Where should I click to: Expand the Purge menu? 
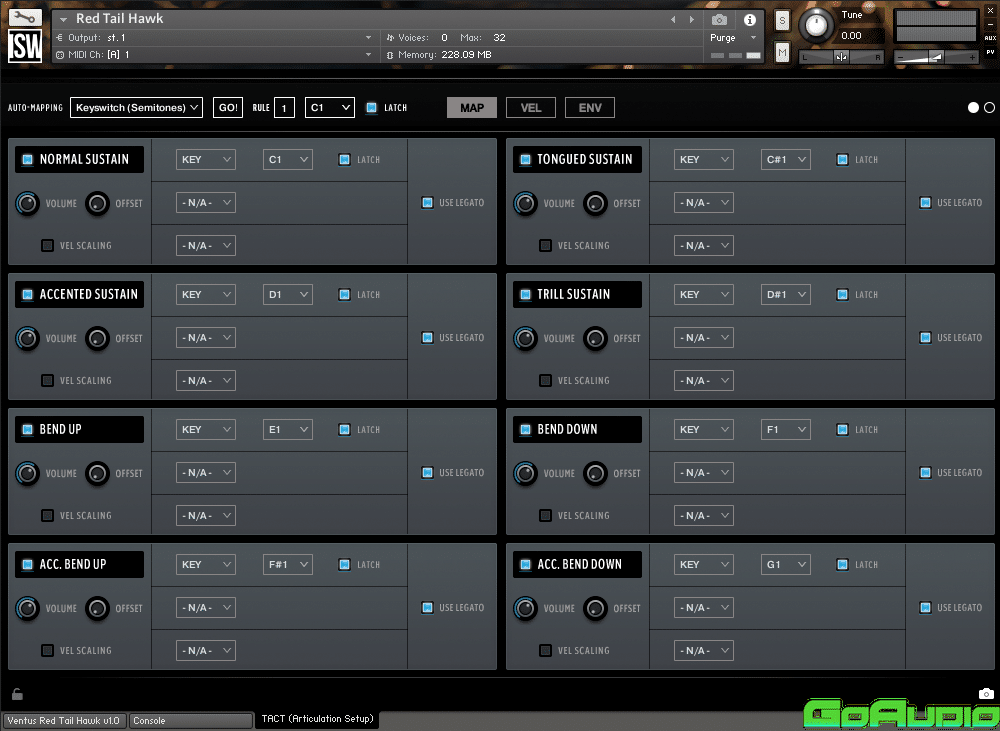click(727, 38)
